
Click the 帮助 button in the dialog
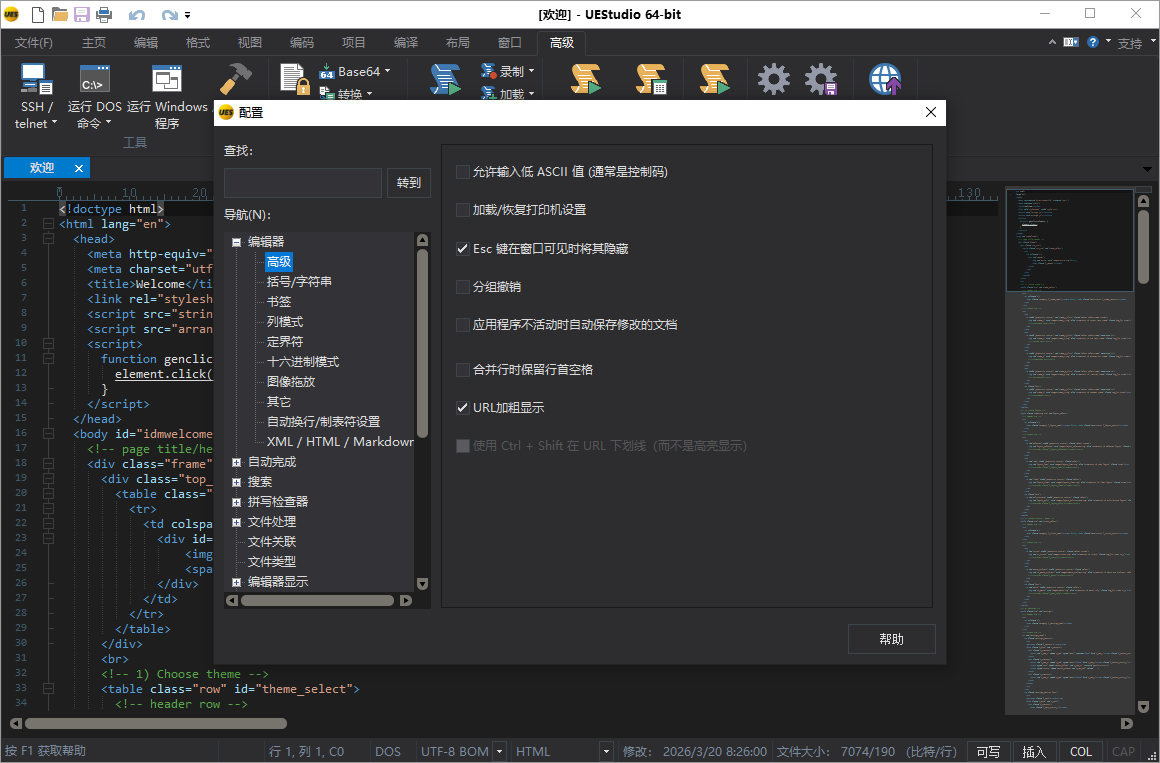coord(890,638)
